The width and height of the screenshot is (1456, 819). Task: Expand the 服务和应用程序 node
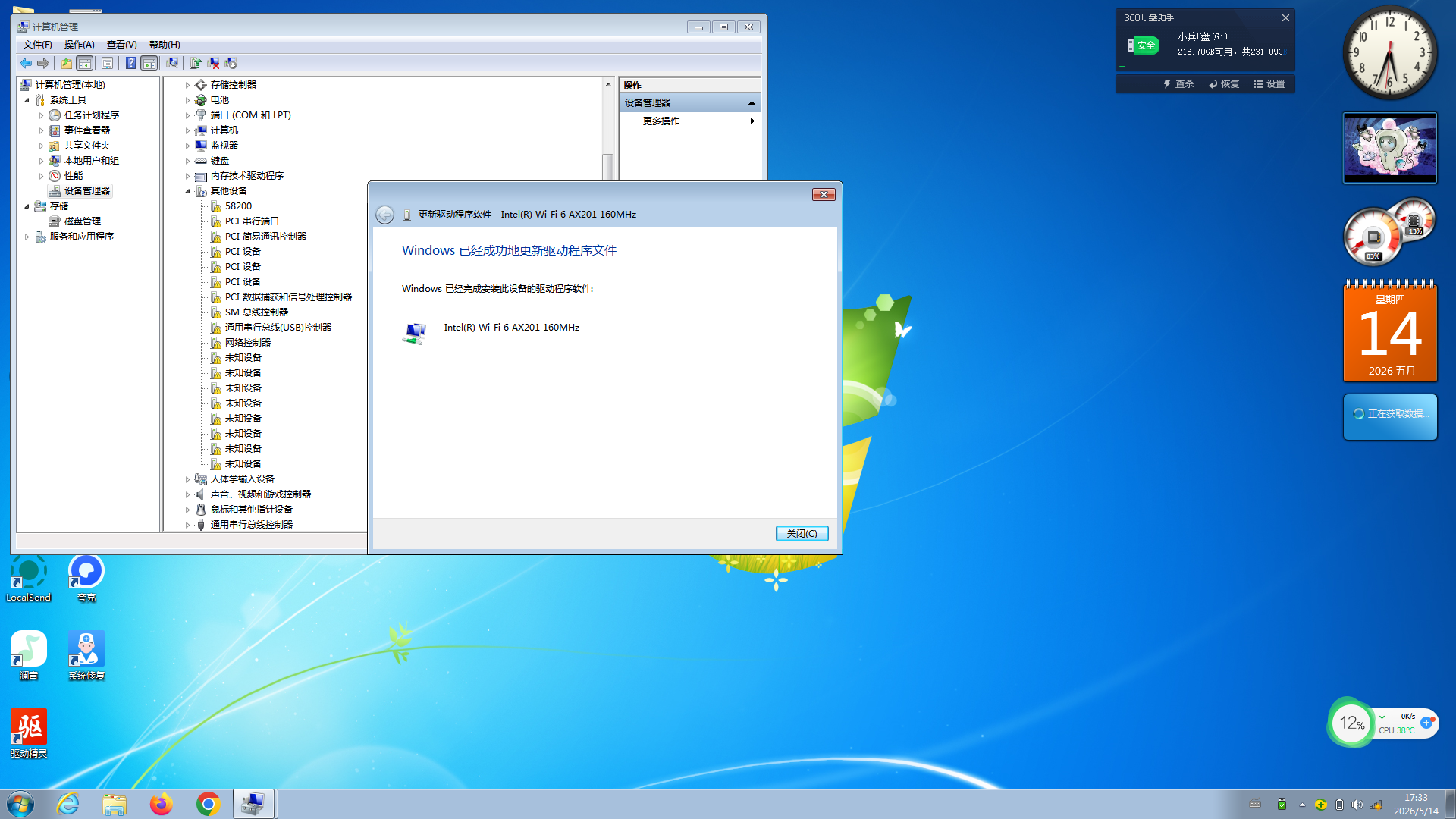click(x=27, y=237)
